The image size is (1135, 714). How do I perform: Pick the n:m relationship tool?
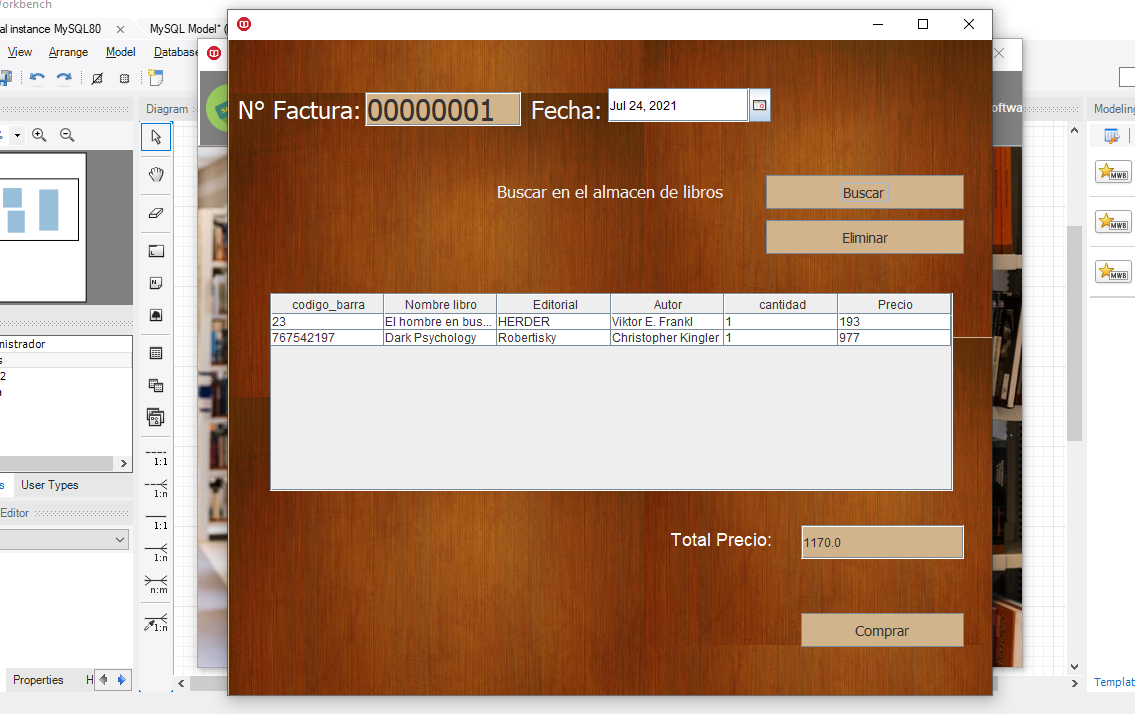(x=156, y=584)
